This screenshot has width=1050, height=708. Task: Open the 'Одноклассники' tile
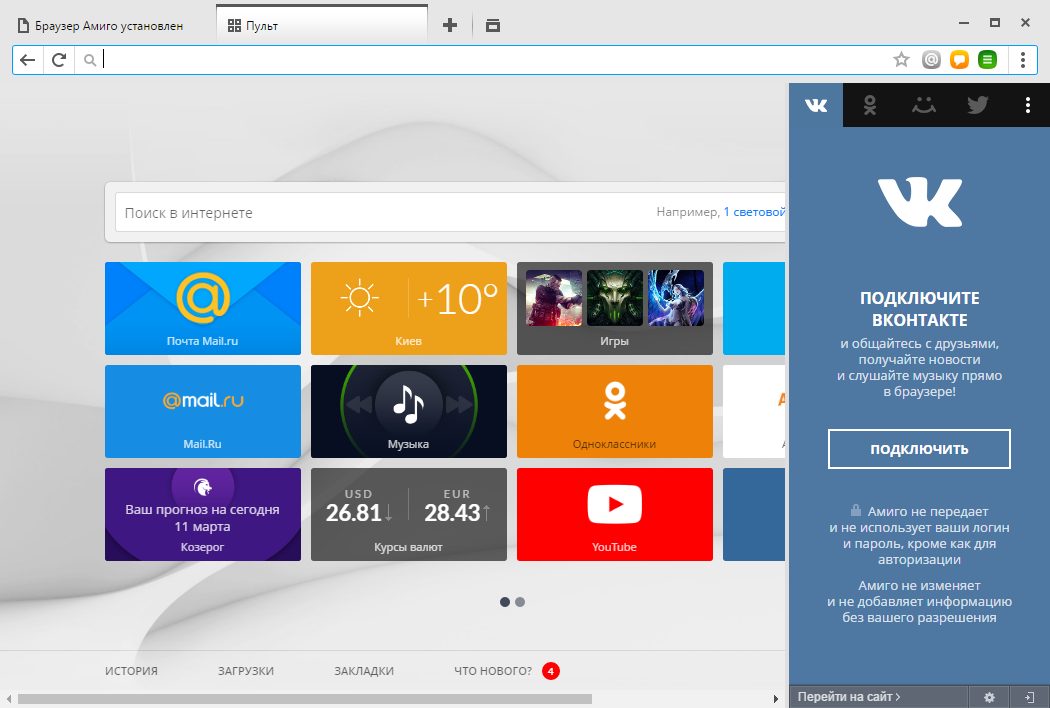coord(615,411)
